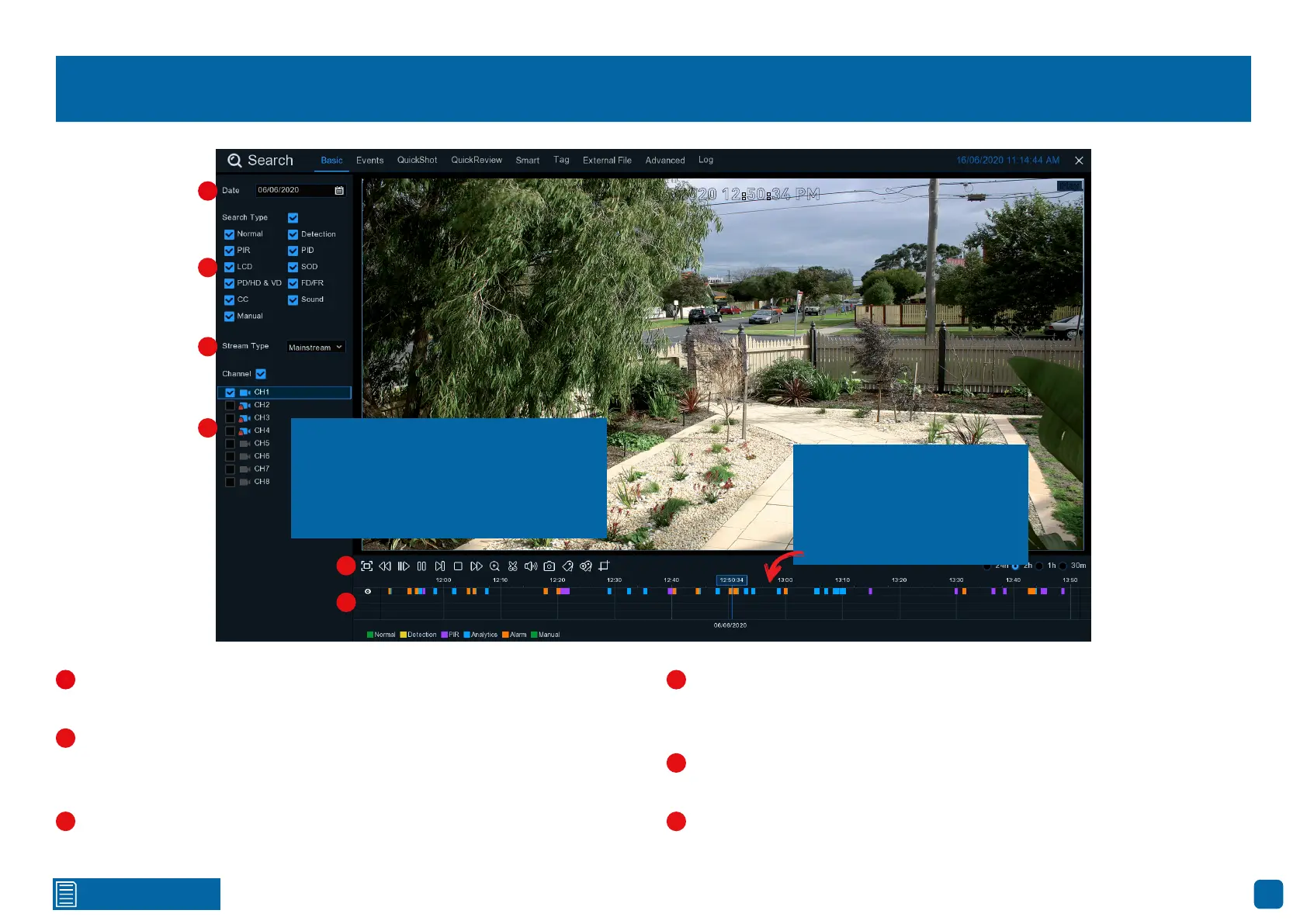Uncheck the PIR search type

coord(229,251)
